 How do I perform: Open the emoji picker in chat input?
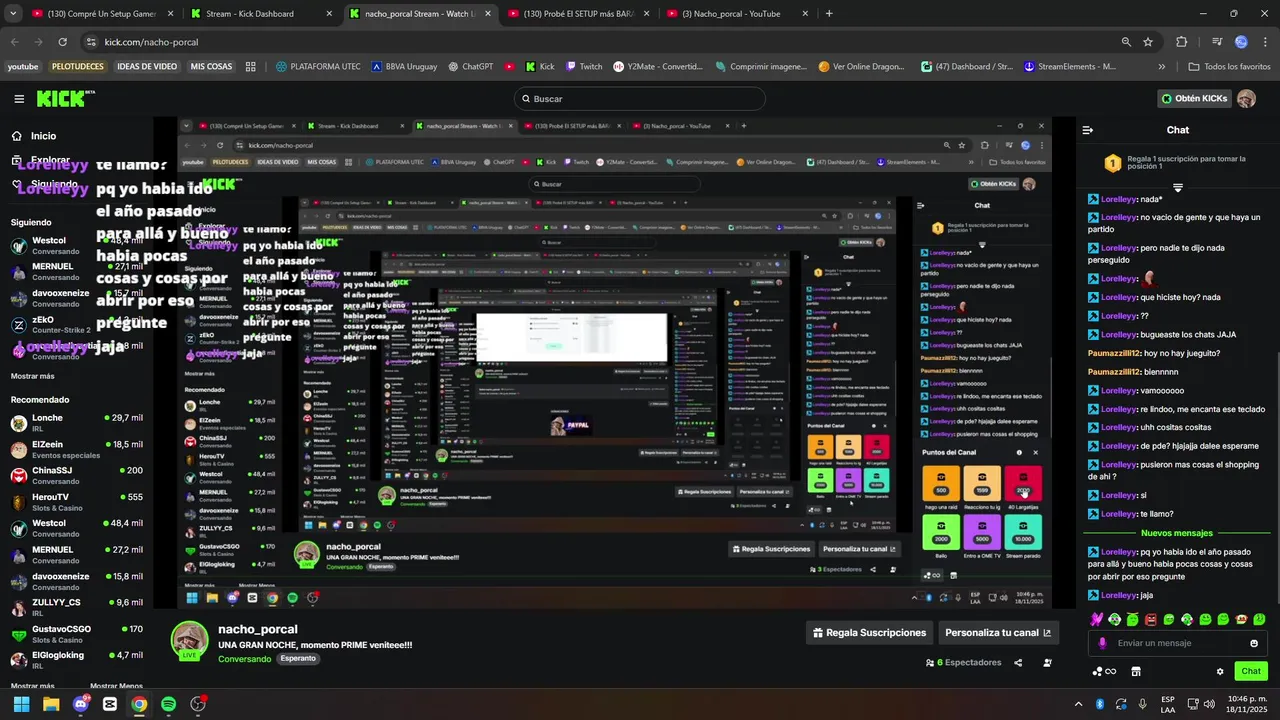[x=1254, y=643]
